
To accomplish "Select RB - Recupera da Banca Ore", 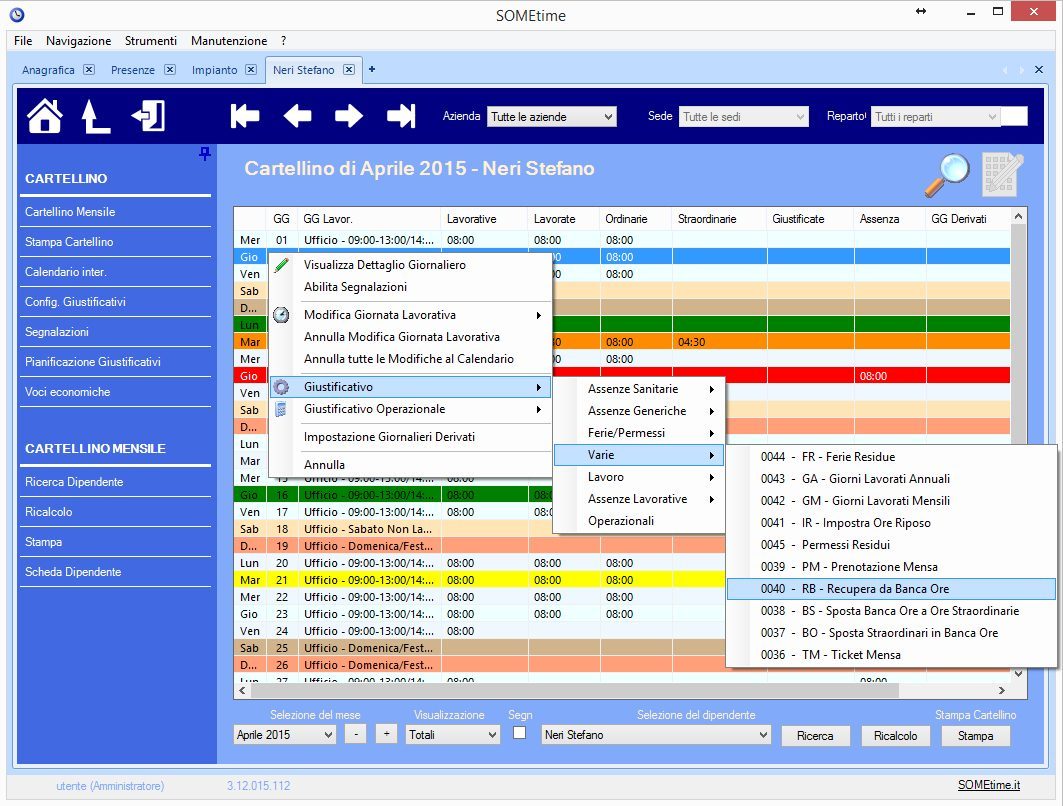I will (x=891, y=589).
